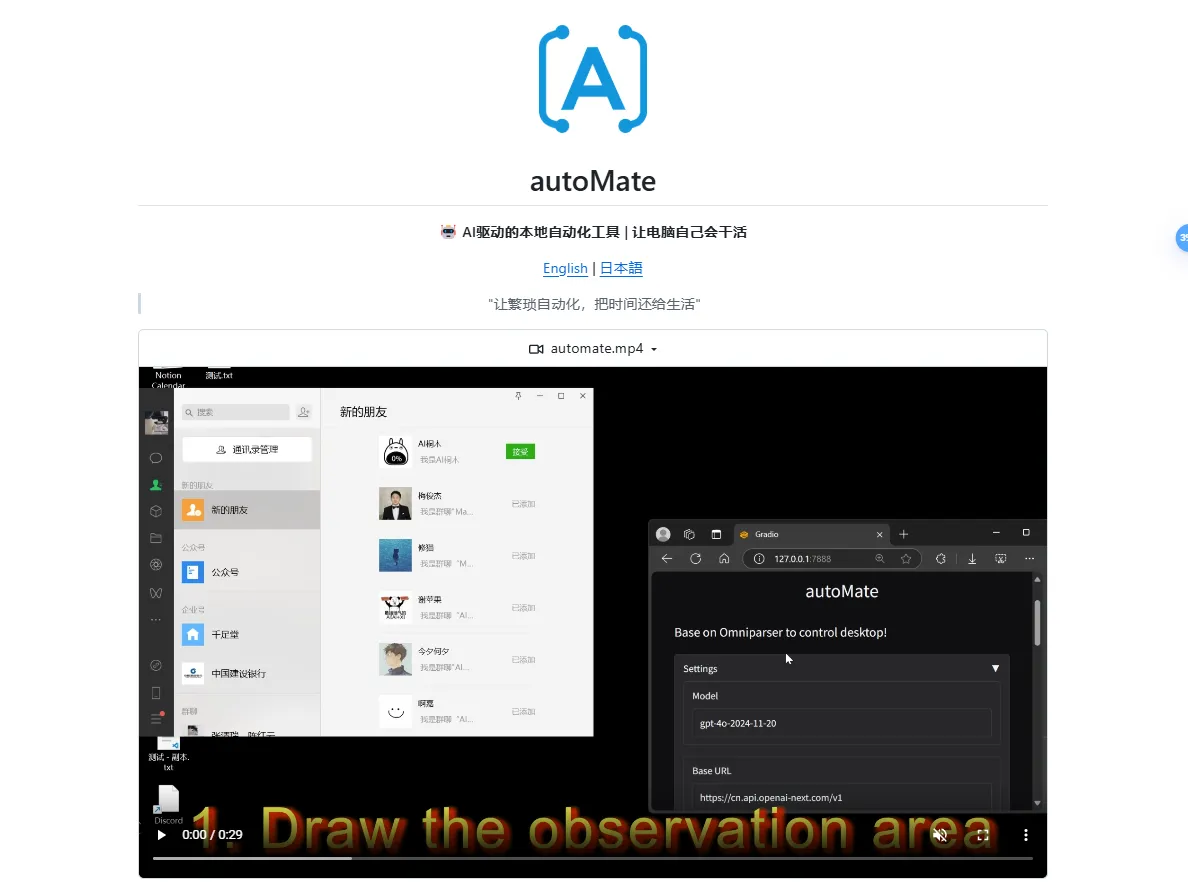The image size is (1188, 882).
Task: Open WeChat hamburger menu with red dot
Action: [157, 718]
